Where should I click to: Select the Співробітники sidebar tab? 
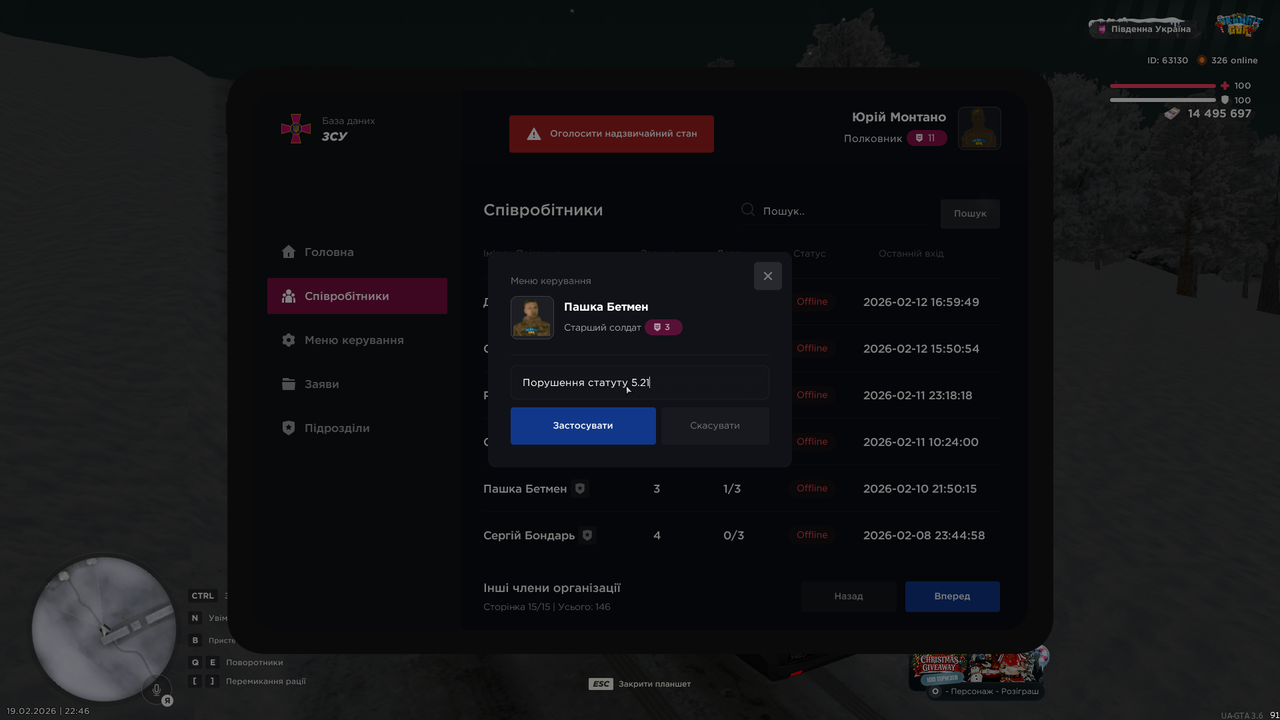(357, 296)
